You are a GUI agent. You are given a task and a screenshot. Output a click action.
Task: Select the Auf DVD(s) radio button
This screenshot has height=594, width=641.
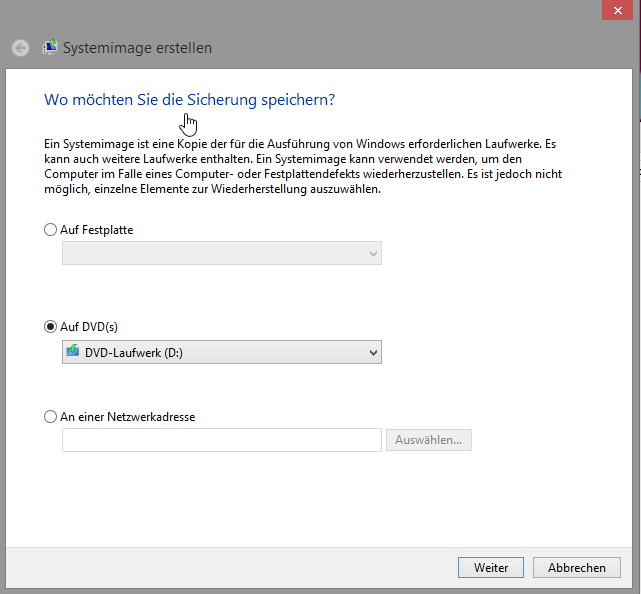pos(50,327)
